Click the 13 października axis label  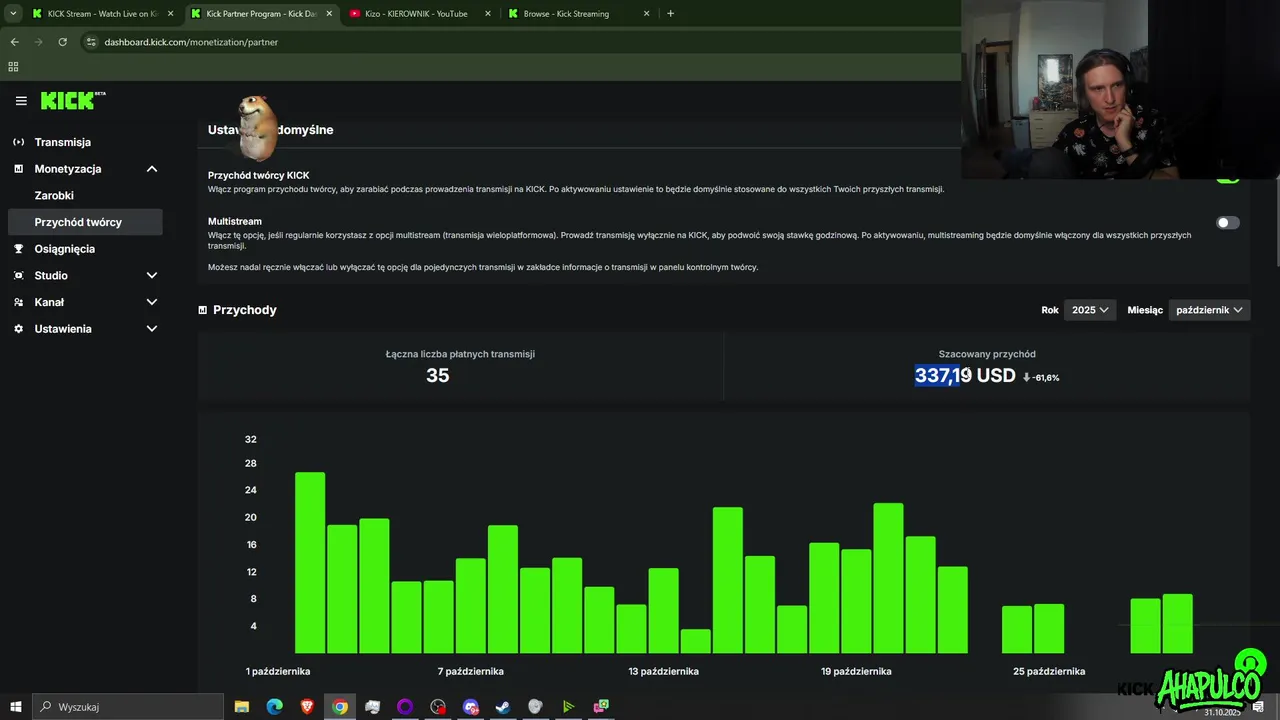click(663, 671)
